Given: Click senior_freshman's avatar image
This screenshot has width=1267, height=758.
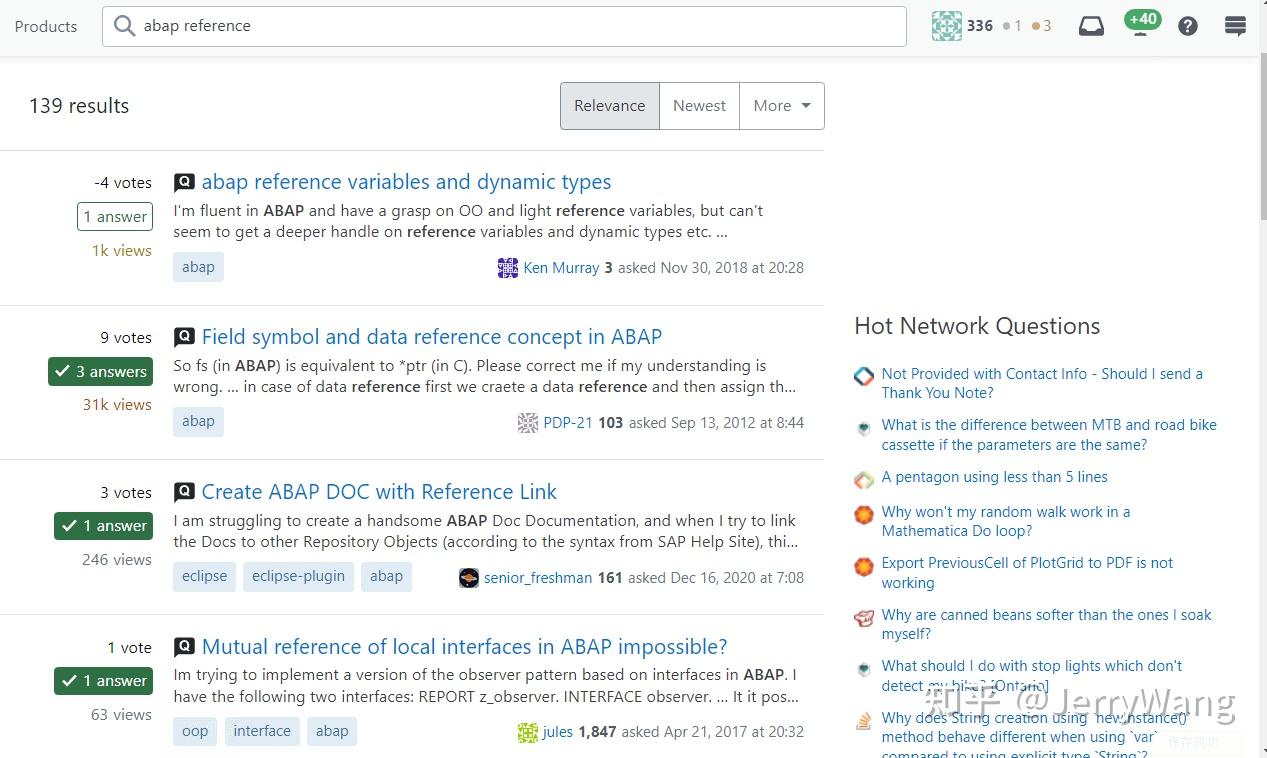Looking at the screenshot, I should (x=469, y=578).
